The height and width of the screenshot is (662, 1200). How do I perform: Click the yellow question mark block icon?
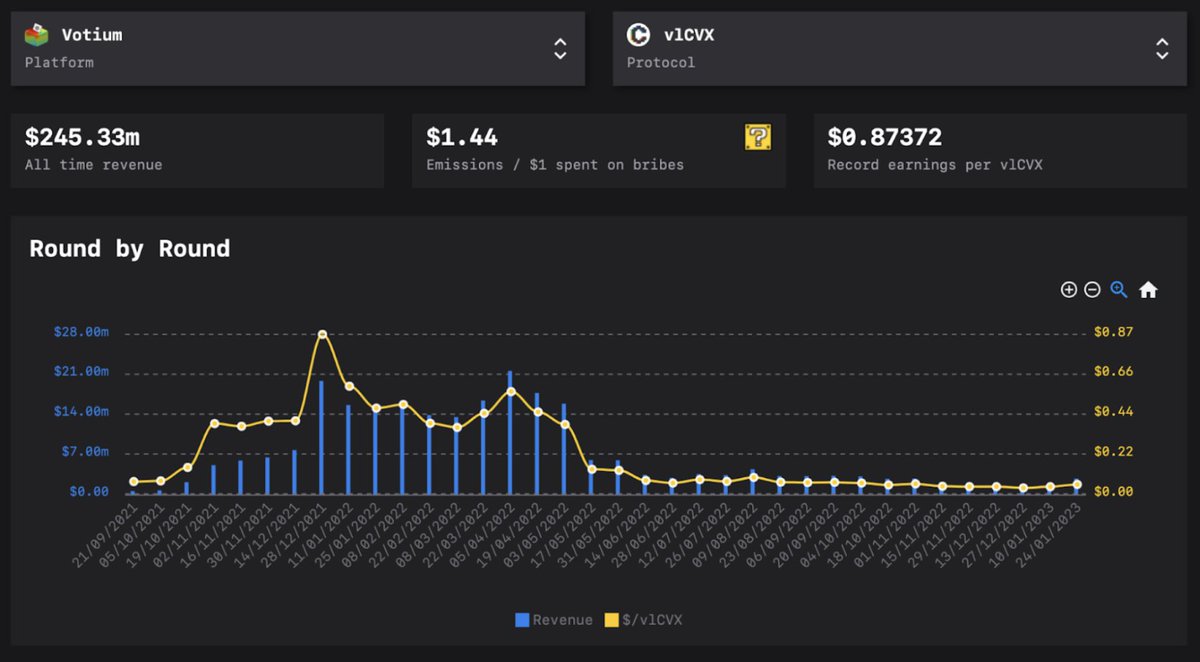pos(757,137)
